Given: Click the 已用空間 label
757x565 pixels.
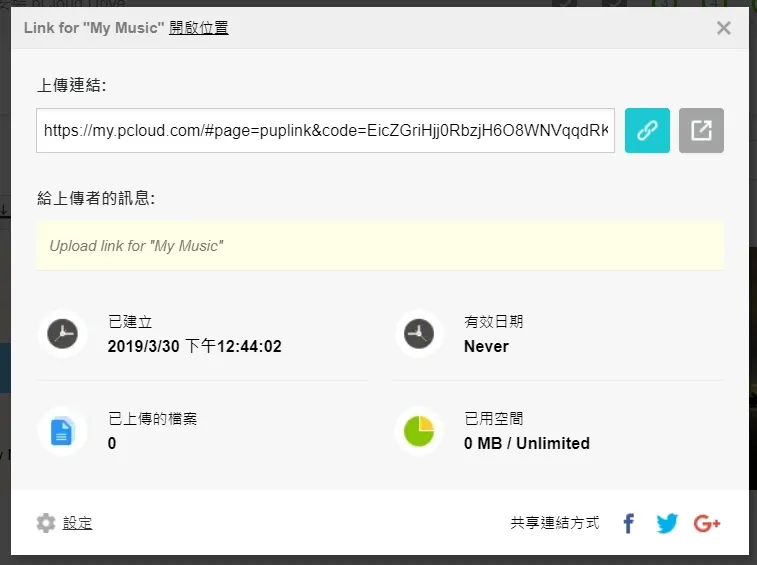Looking at the screenshot, I should 493,418.
